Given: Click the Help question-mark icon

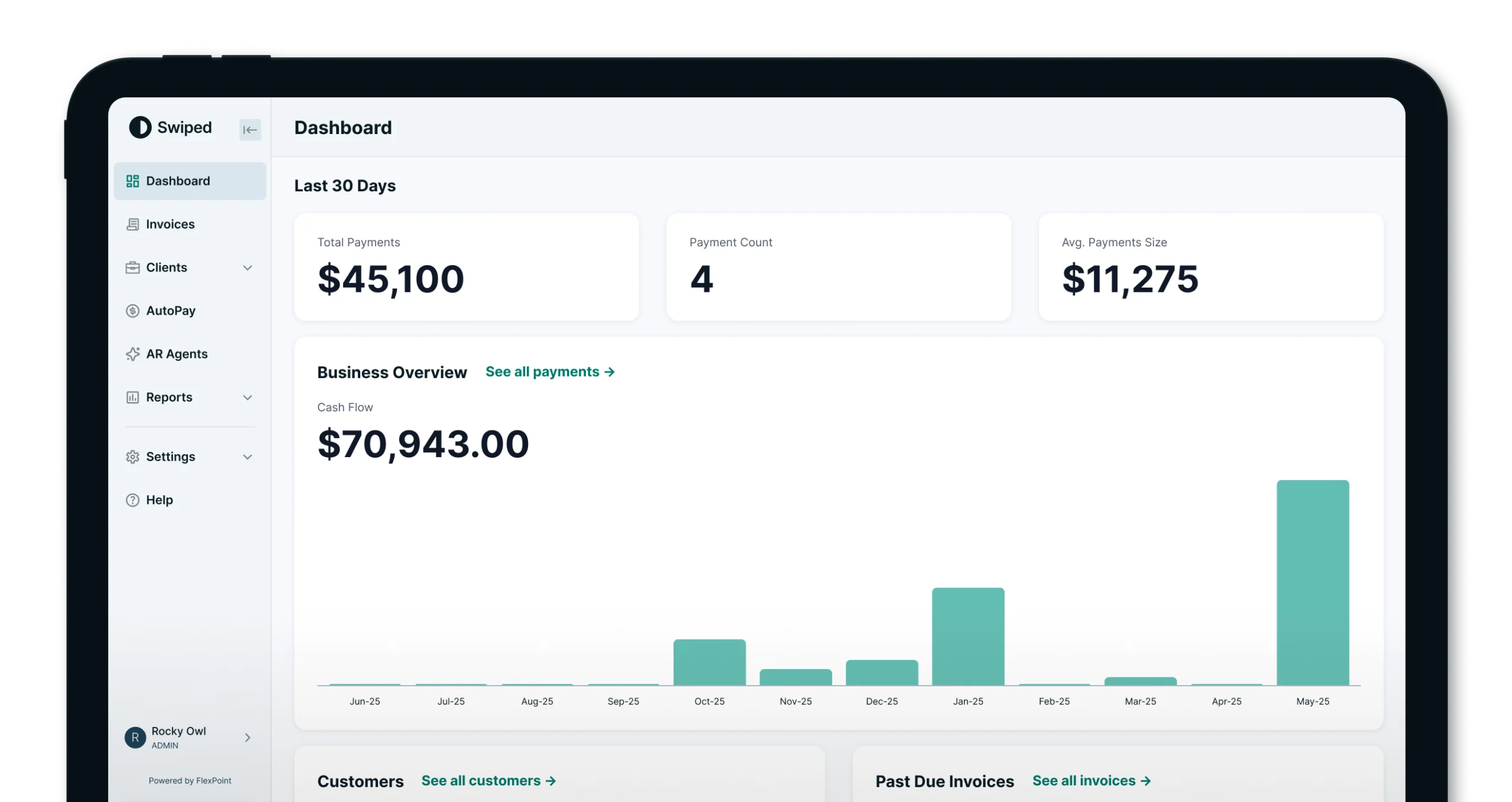Looking at the screenshot, I should coord(132,500).
